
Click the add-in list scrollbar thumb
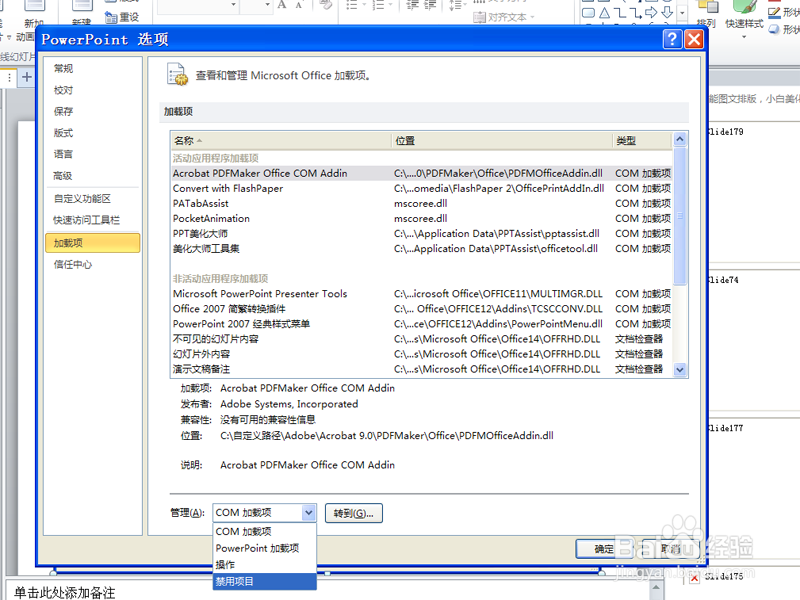[x=680, y=216]
